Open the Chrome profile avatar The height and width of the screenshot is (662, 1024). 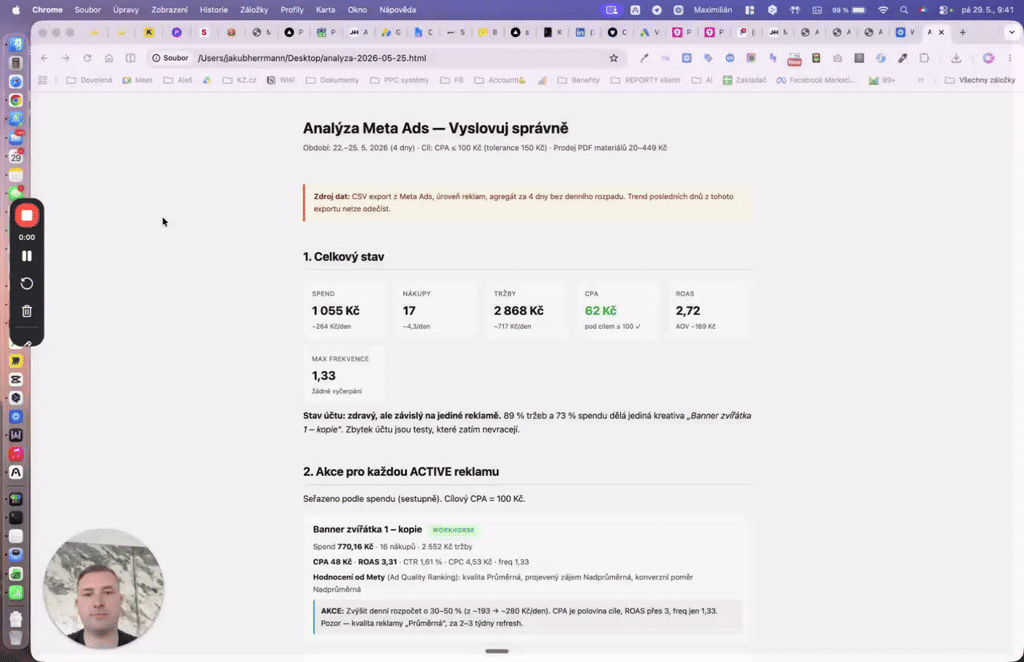tap(989, 58)
